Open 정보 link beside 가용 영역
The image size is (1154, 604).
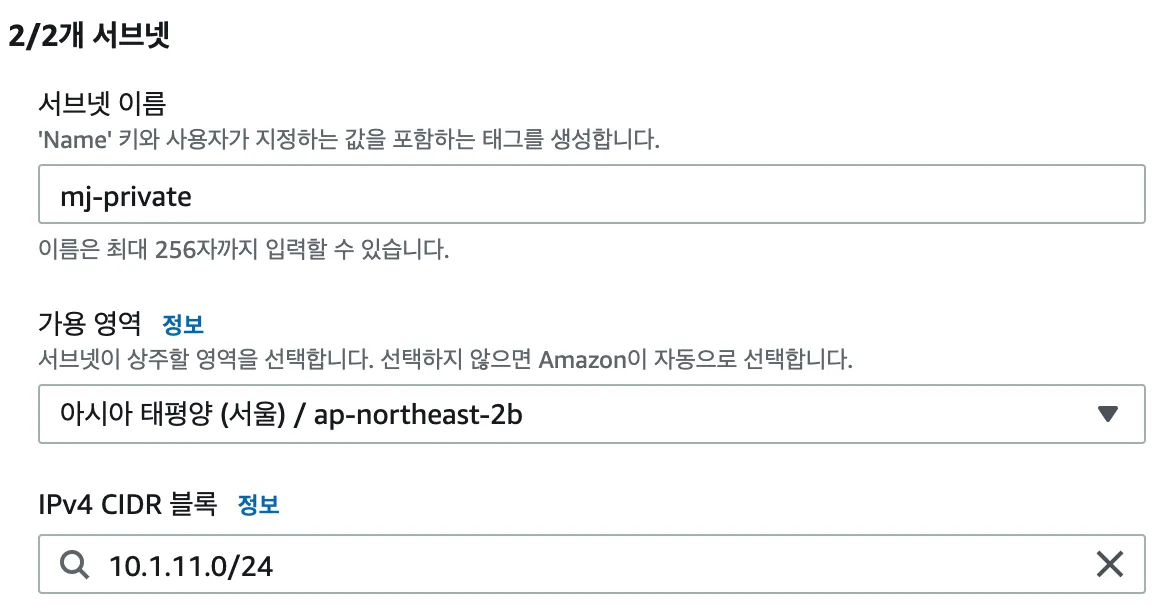pos(183,324)
